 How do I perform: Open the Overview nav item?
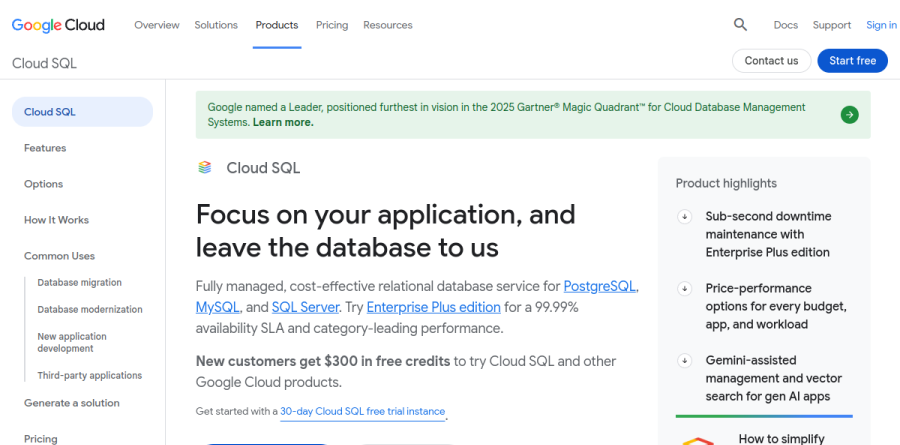[x=157, y=25]
